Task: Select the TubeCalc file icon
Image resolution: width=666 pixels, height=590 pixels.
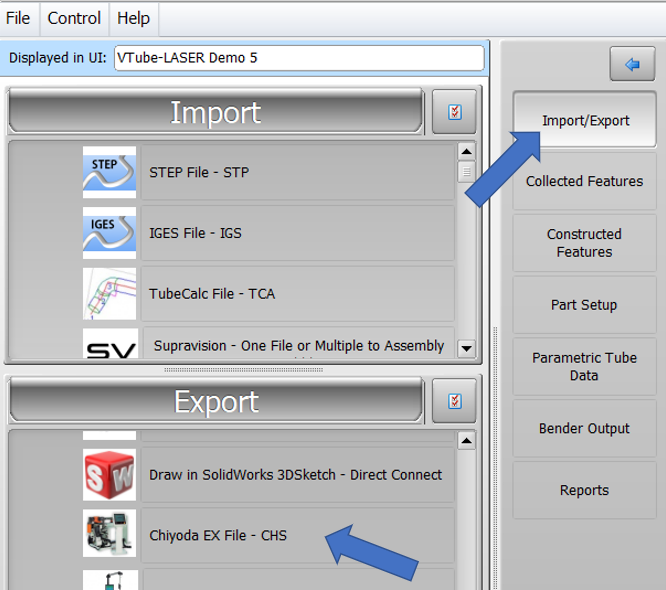Action: pyautogui.click(x=109, y=293)
